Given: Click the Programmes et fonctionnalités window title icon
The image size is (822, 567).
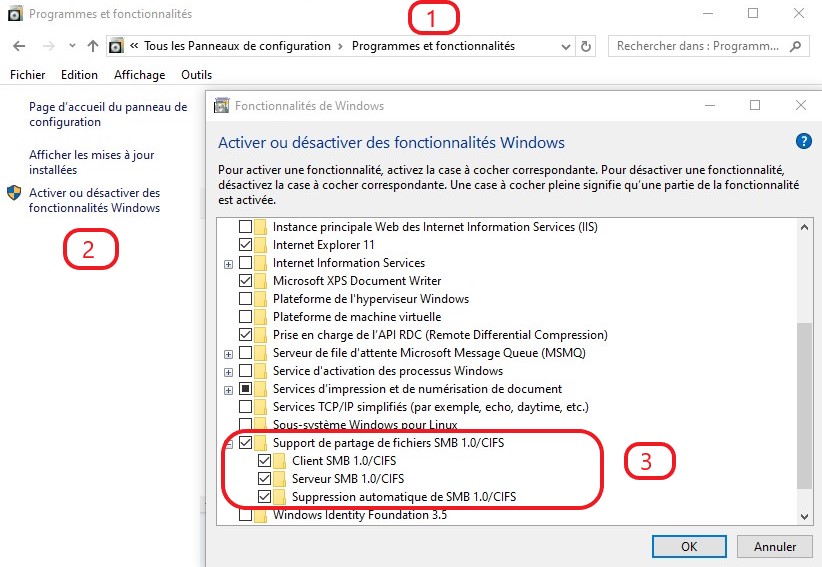Looking at the screenshot, I should coord(15,14).
